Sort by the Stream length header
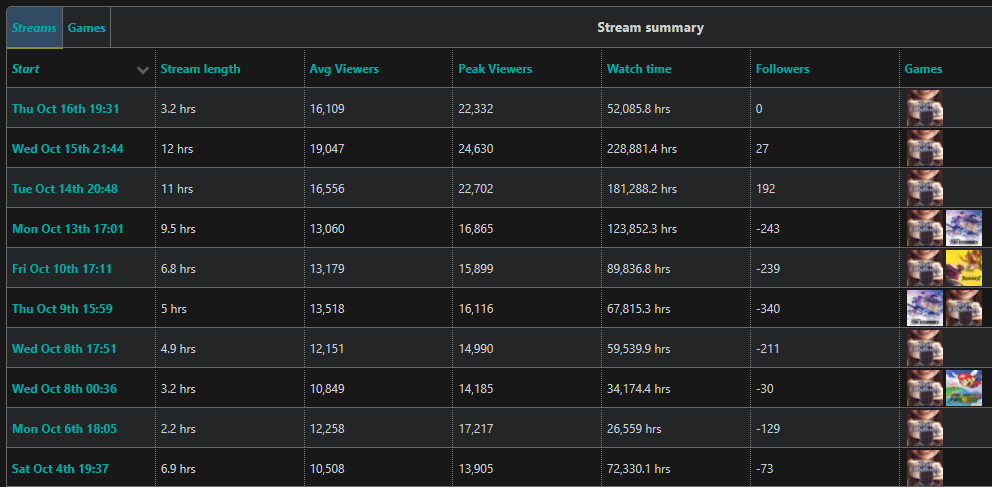 tap(200, 69)
